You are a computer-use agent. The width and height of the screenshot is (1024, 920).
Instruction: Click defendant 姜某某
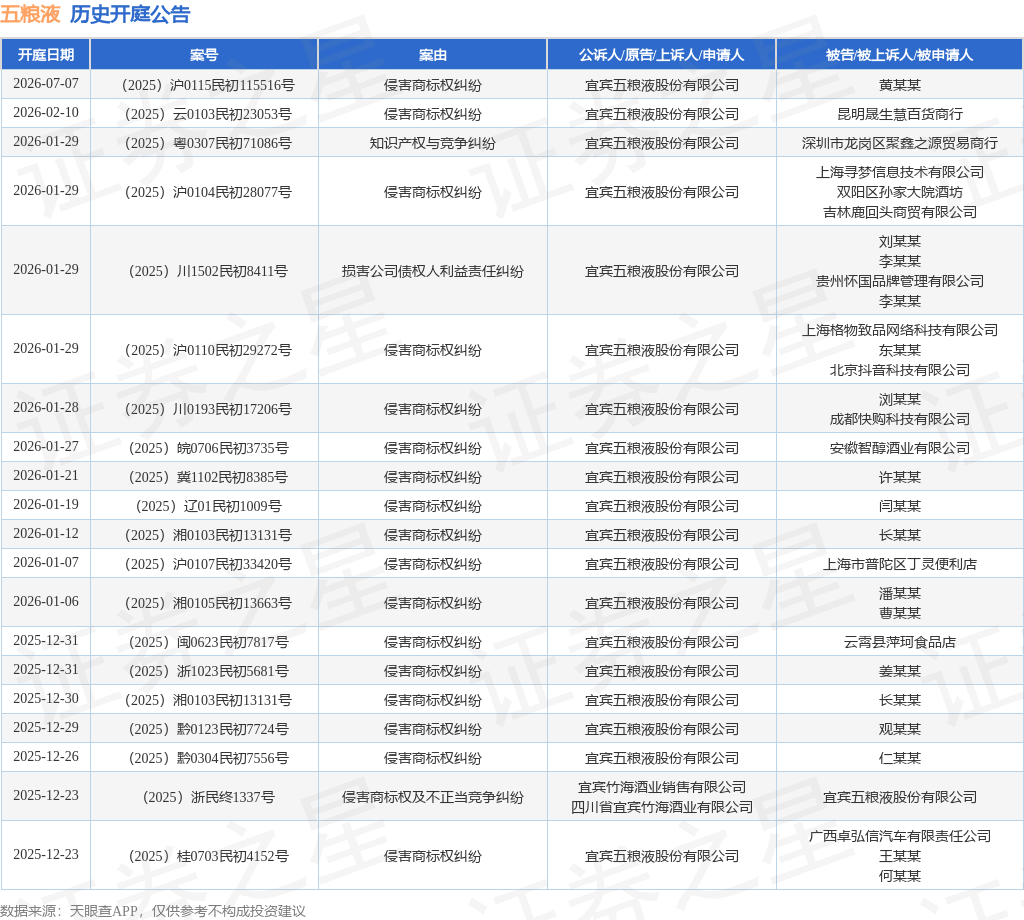pyautogui.click(x=899, y=671)
